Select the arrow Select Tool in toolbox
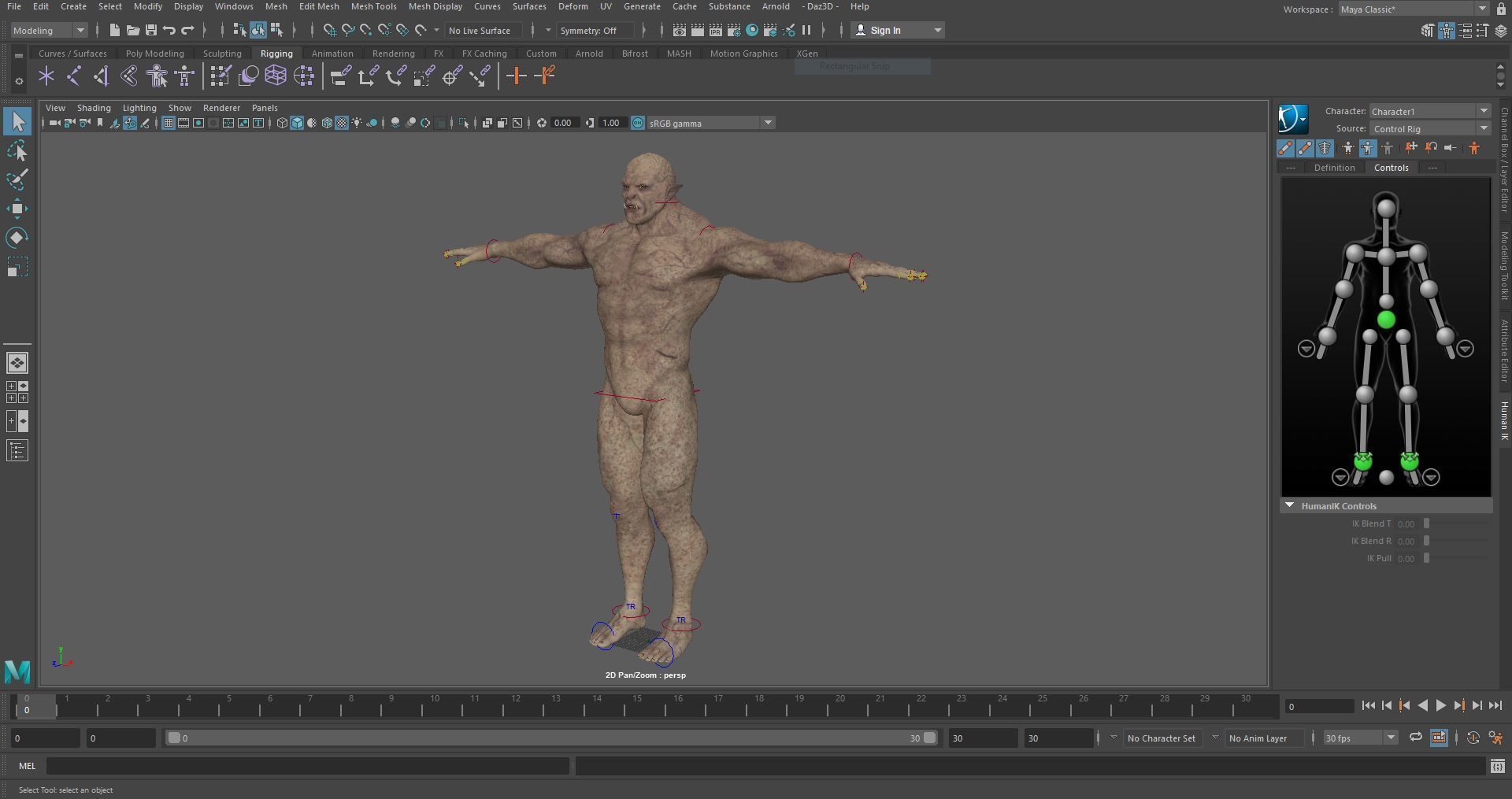Screen dimensions: 1512x799 (x=17, y=121)
